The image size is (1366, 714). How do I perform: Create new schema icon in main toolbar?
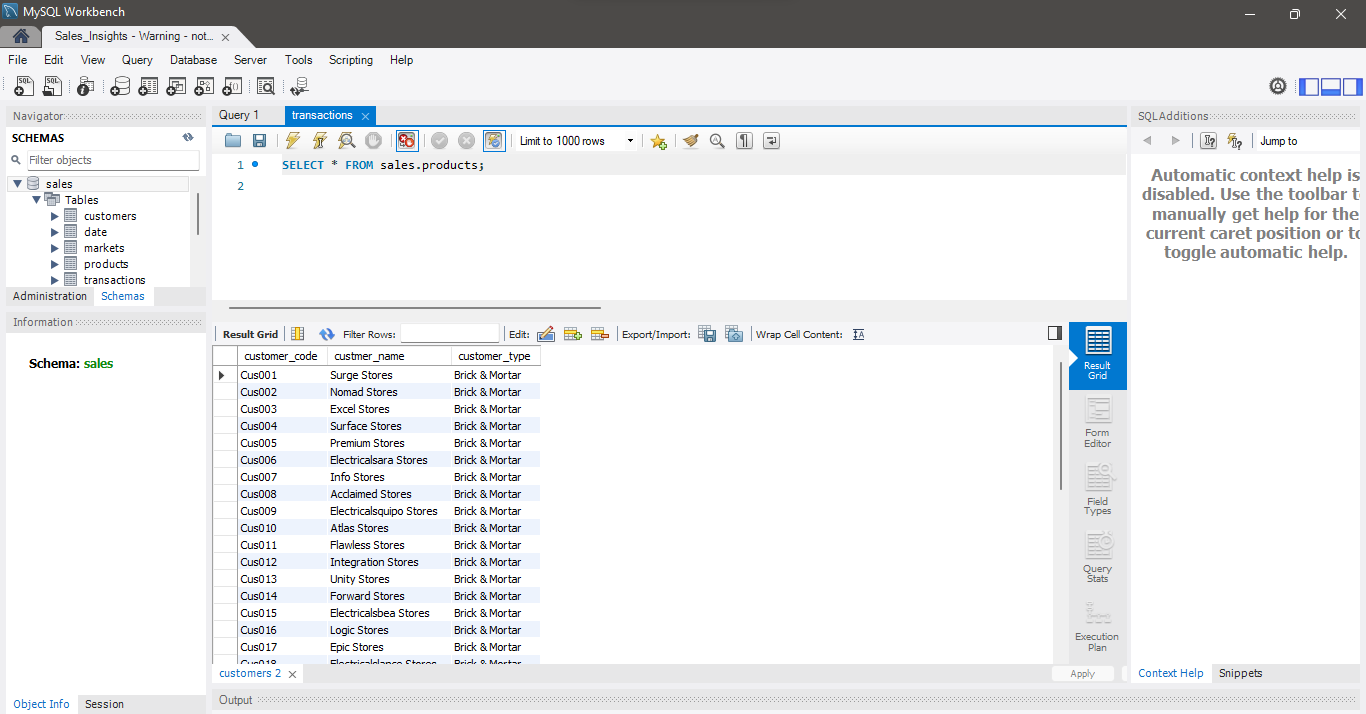(120, 86)
